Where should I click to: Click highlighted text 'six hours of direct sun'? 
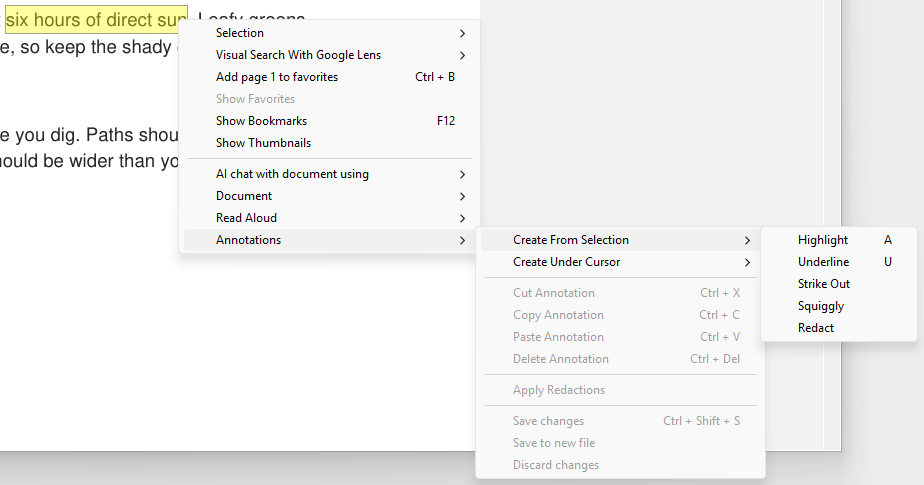96,19
